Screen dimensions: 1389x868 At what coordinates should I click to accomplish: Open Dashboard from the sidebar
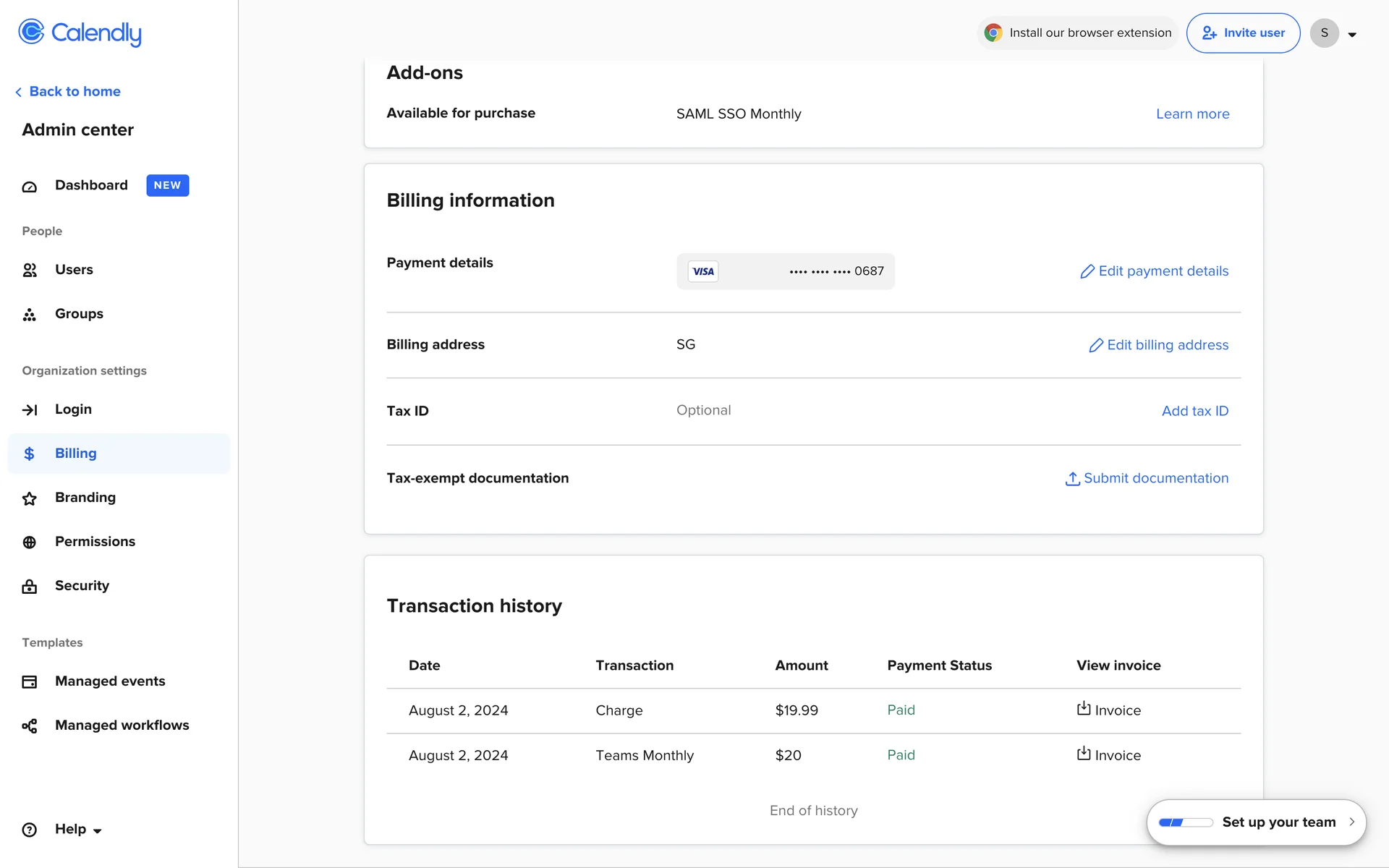tap(91, 185)
